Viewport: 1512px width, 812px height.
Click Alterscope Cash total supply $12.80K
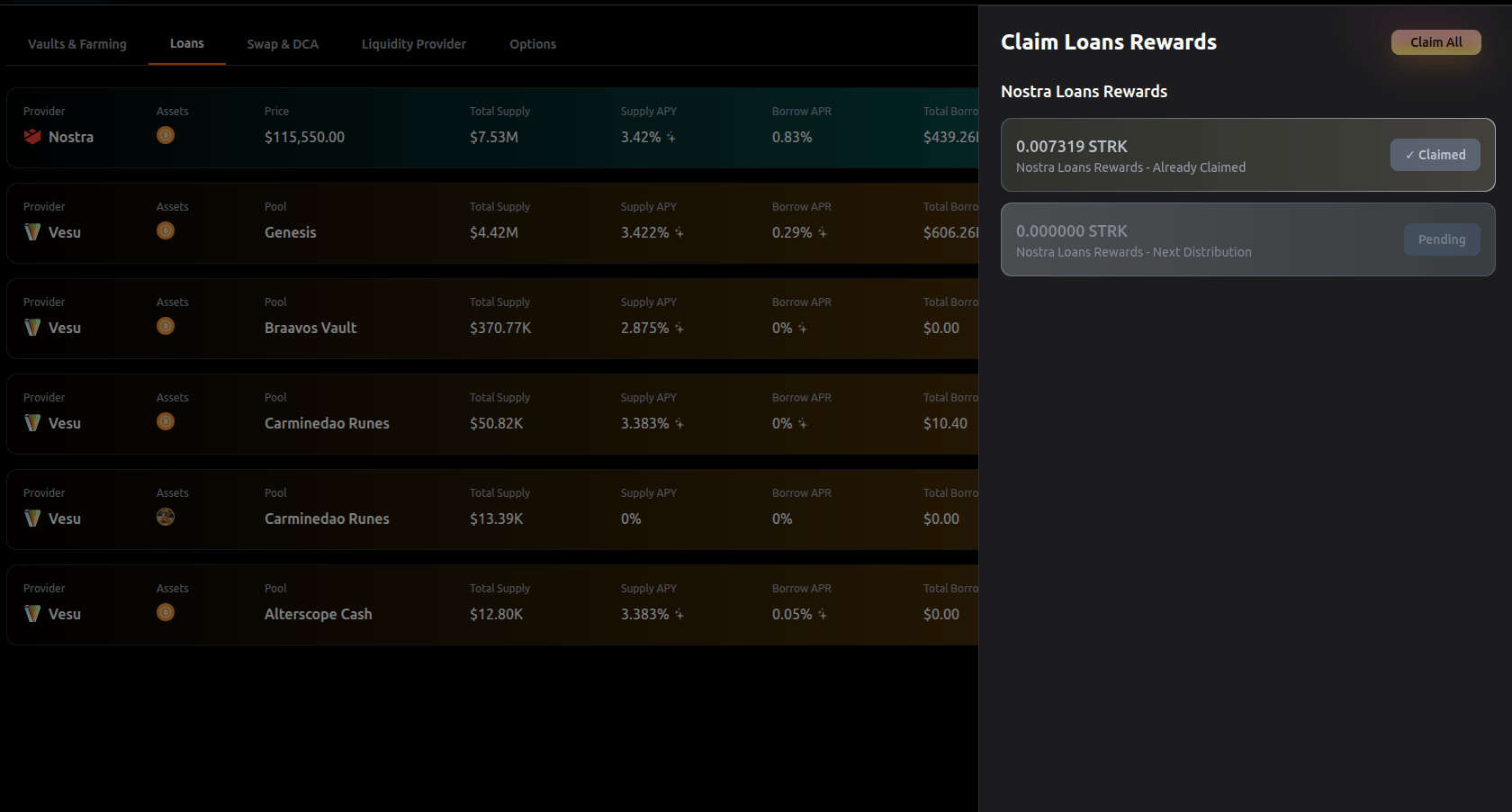point(497,614)
